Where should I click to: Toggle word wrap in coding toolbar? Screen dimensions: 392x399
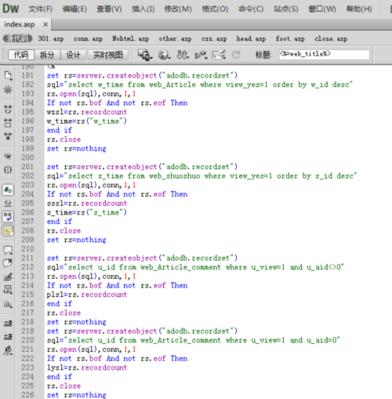8,217
